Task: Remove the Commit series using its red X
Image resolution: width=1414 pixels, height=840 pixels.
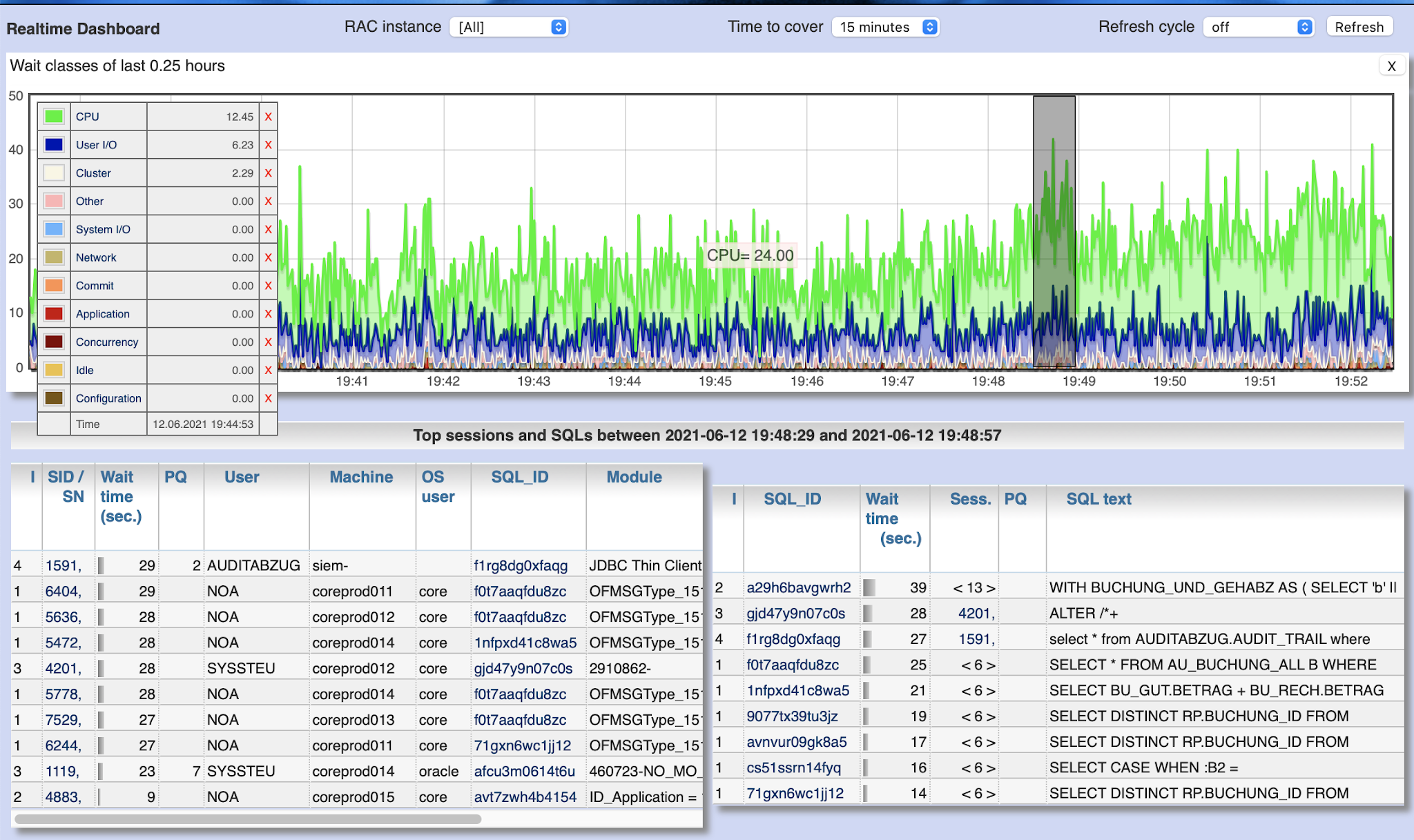Action: [x=268, y=285]
